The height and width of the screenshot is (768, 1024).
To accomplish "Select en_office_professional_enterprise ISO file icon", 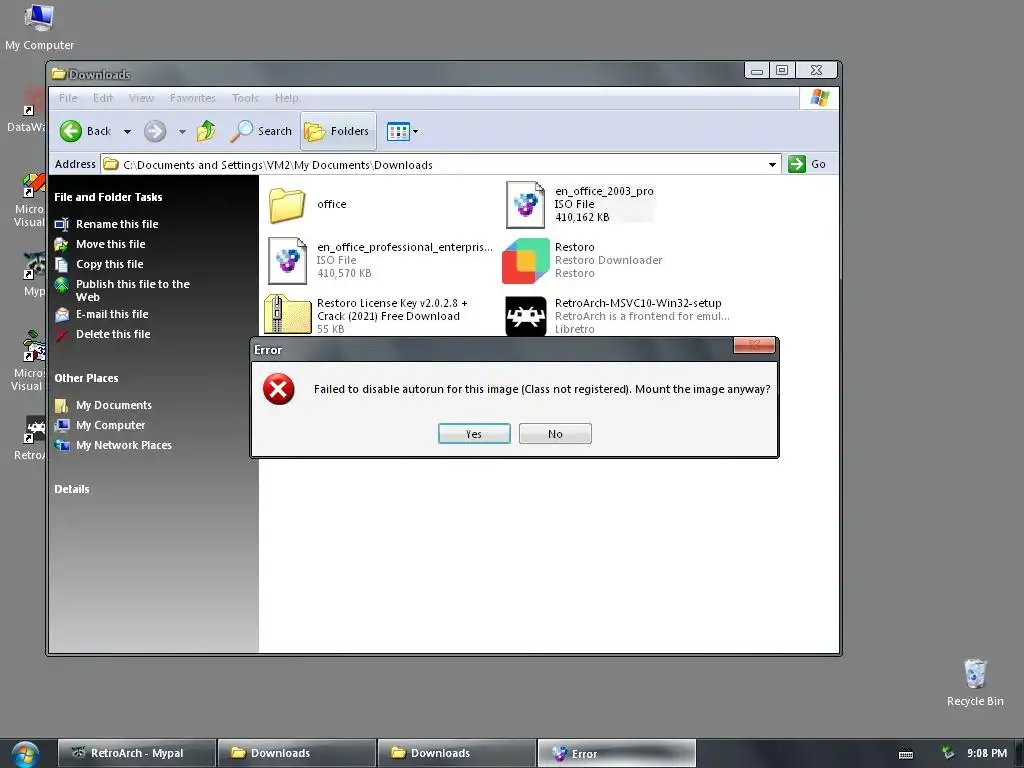I will (x=287, y=261).
